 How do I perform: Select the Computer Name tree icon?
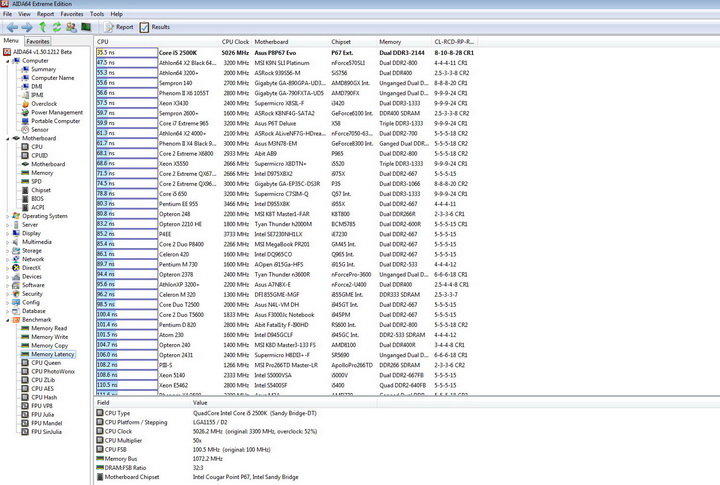(25, 78)
